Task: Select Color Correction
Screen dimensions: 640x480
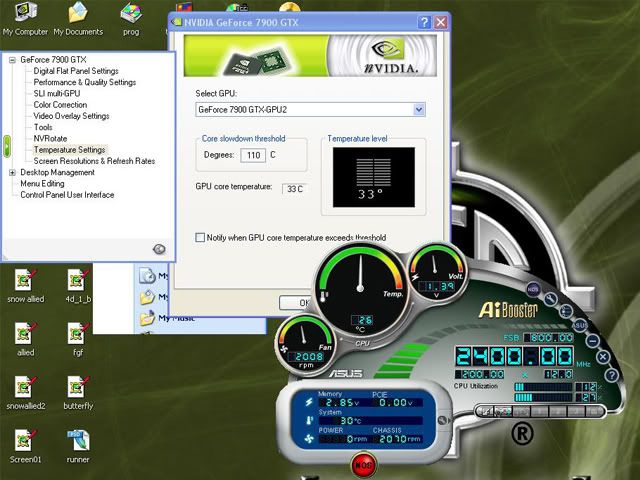Action: click(x=60, y=105)
